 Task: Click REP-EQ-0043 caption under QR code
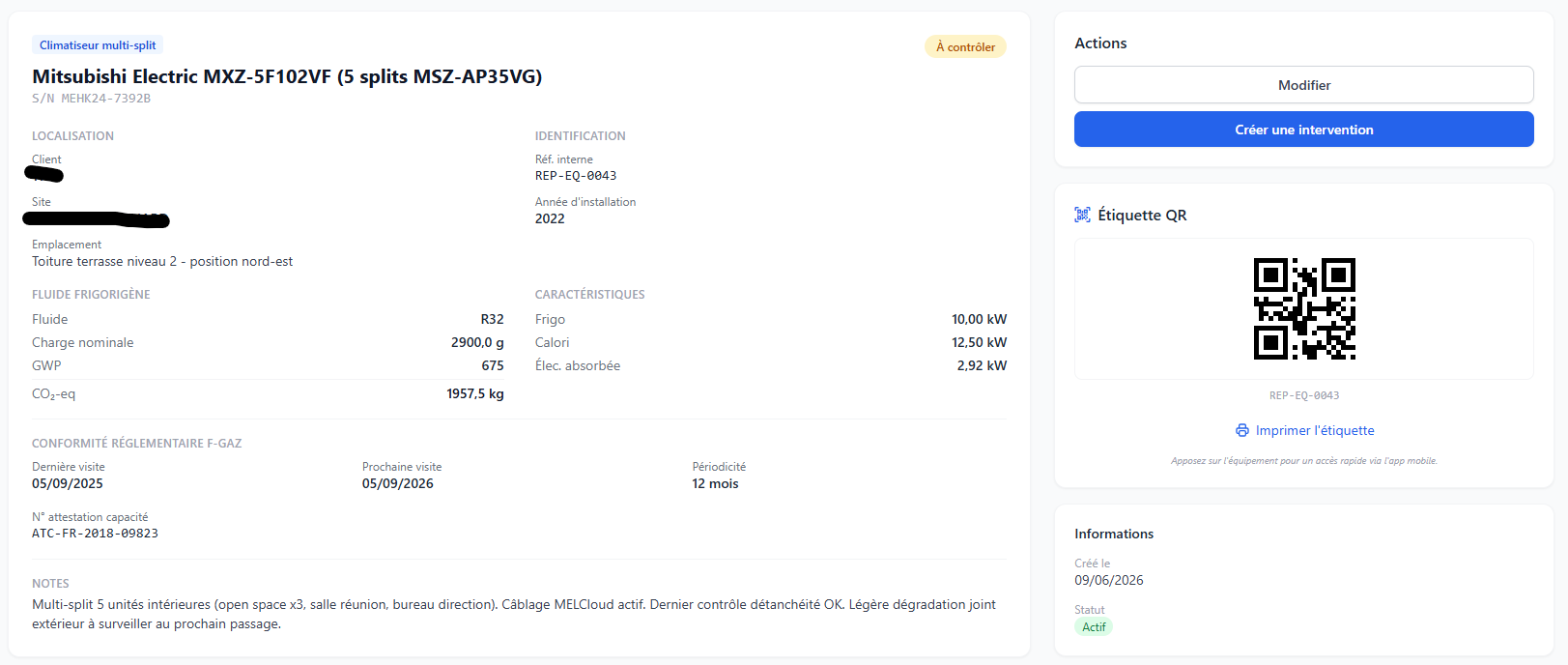click(1304, 395)
